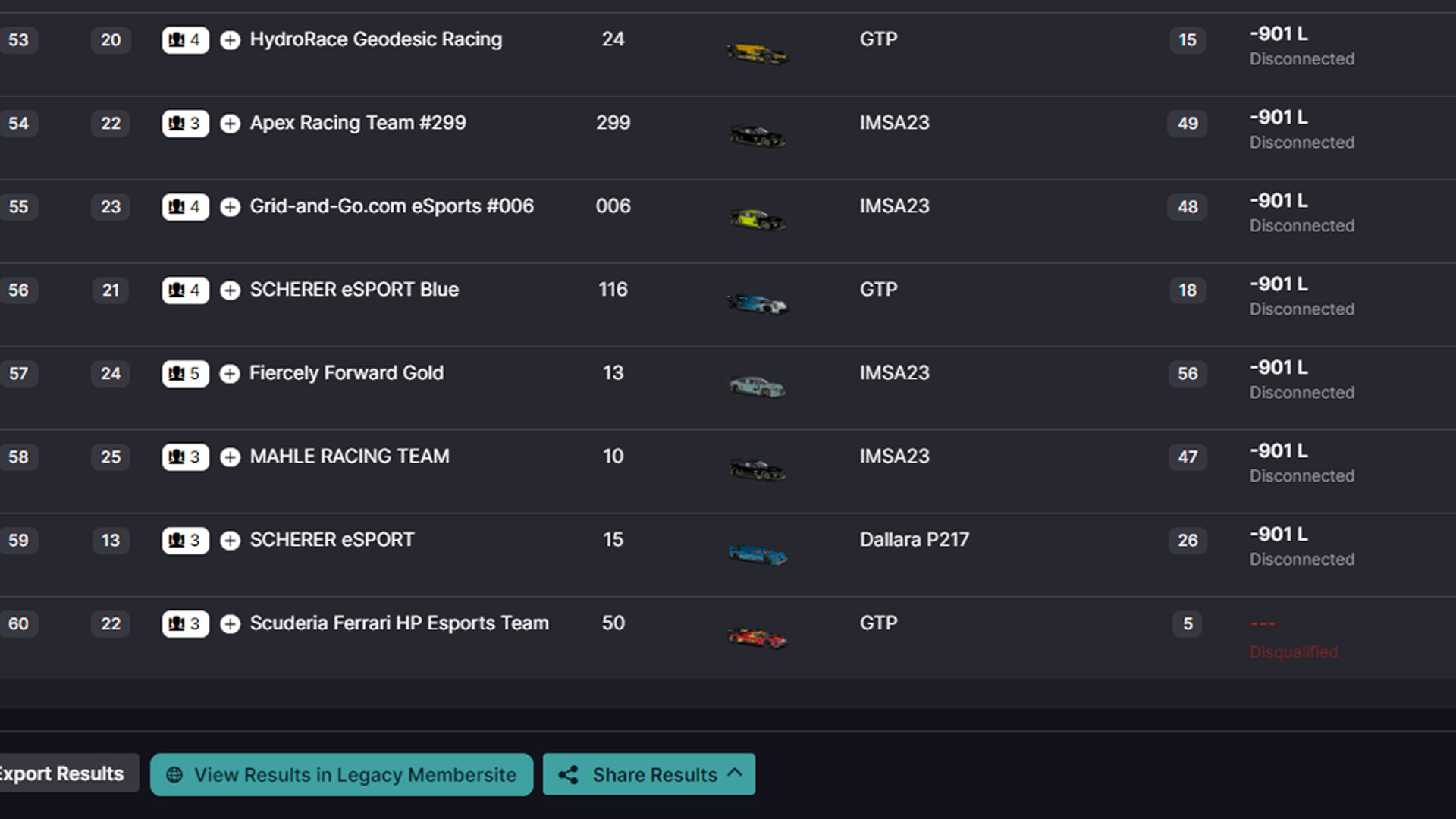
Task: Click the roster icon for MAHLE RACING TEAM
Action: 185,457
